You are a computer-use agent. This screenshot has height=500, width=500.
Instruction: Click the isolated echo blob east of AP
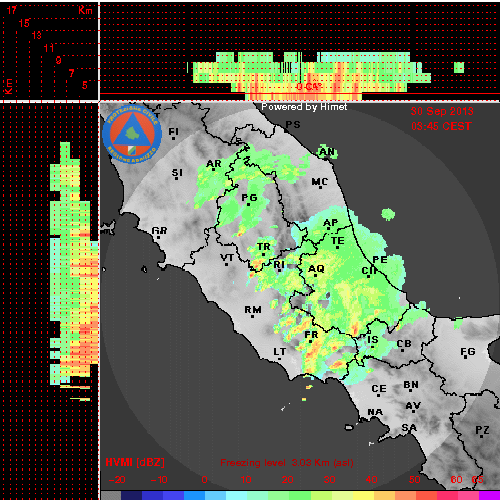tap(388, 214)
